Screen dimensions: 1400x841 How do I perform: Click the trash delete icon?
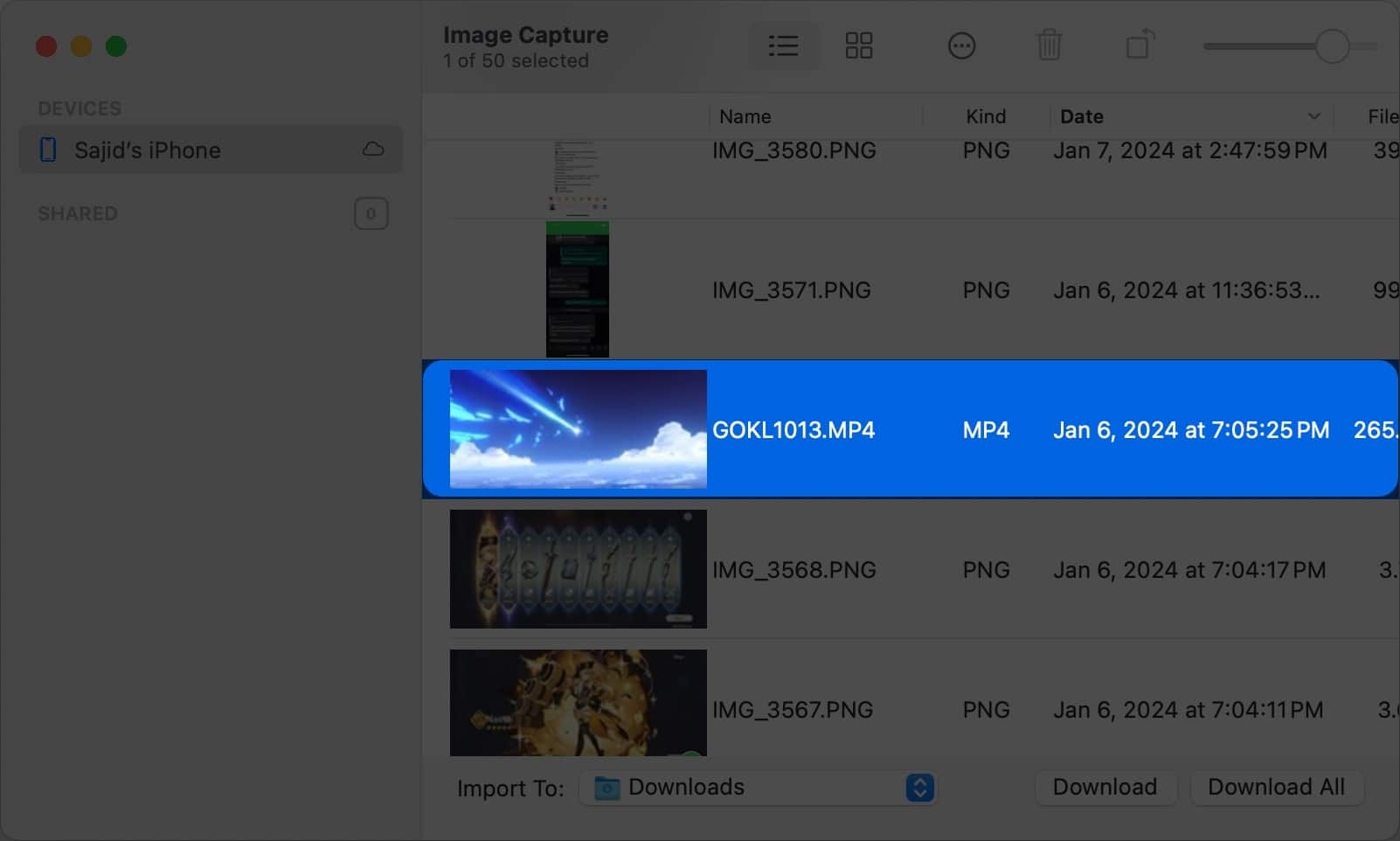[1049, 45]
